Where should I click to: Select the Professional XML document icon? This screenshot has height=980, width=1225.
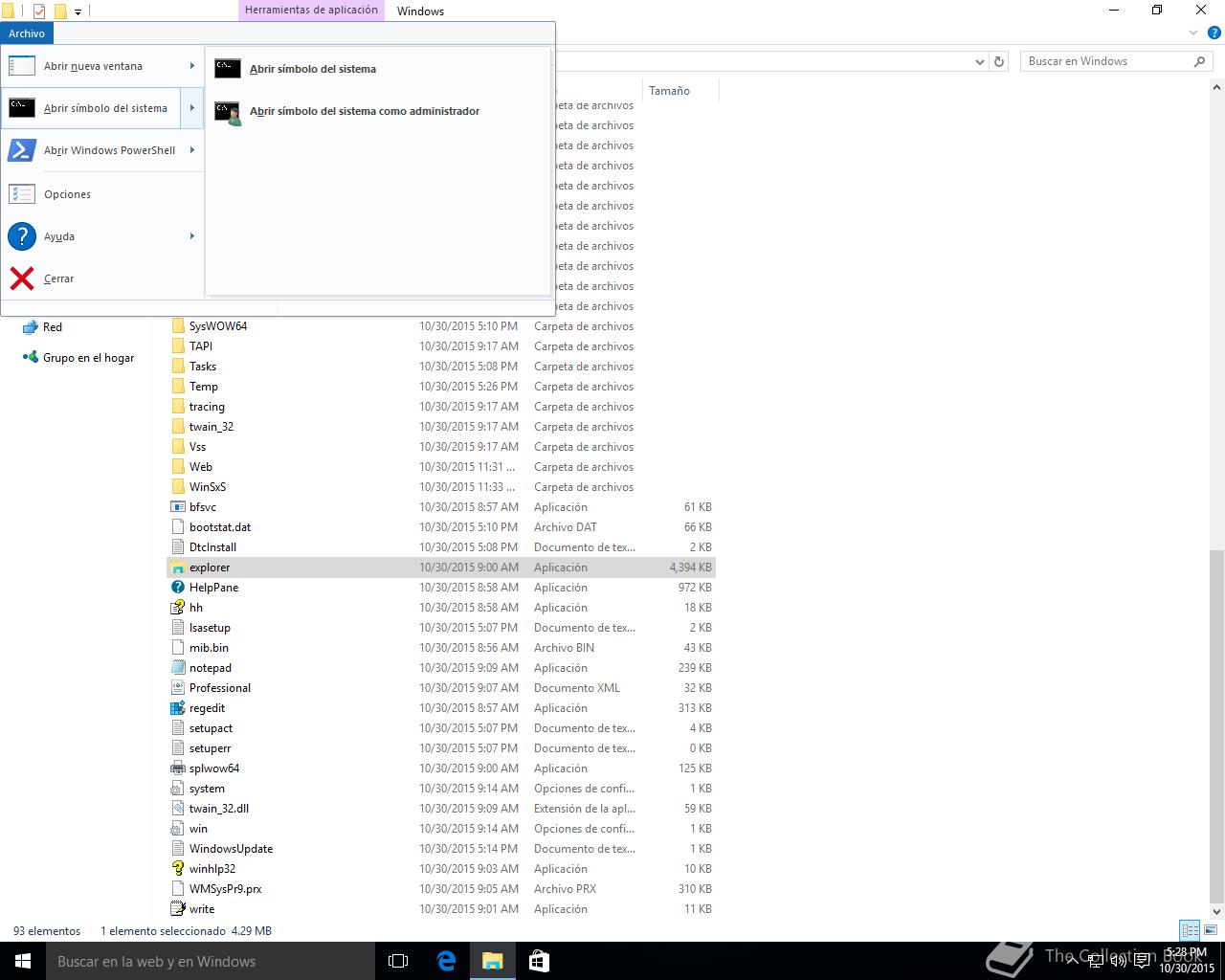point(178,688)
